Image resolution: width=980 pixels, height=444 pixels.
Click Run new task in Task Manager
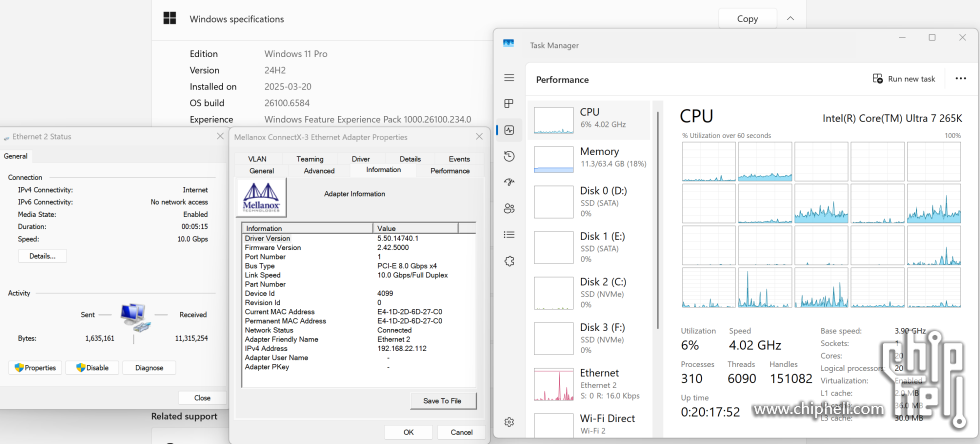tap(904, 79)
